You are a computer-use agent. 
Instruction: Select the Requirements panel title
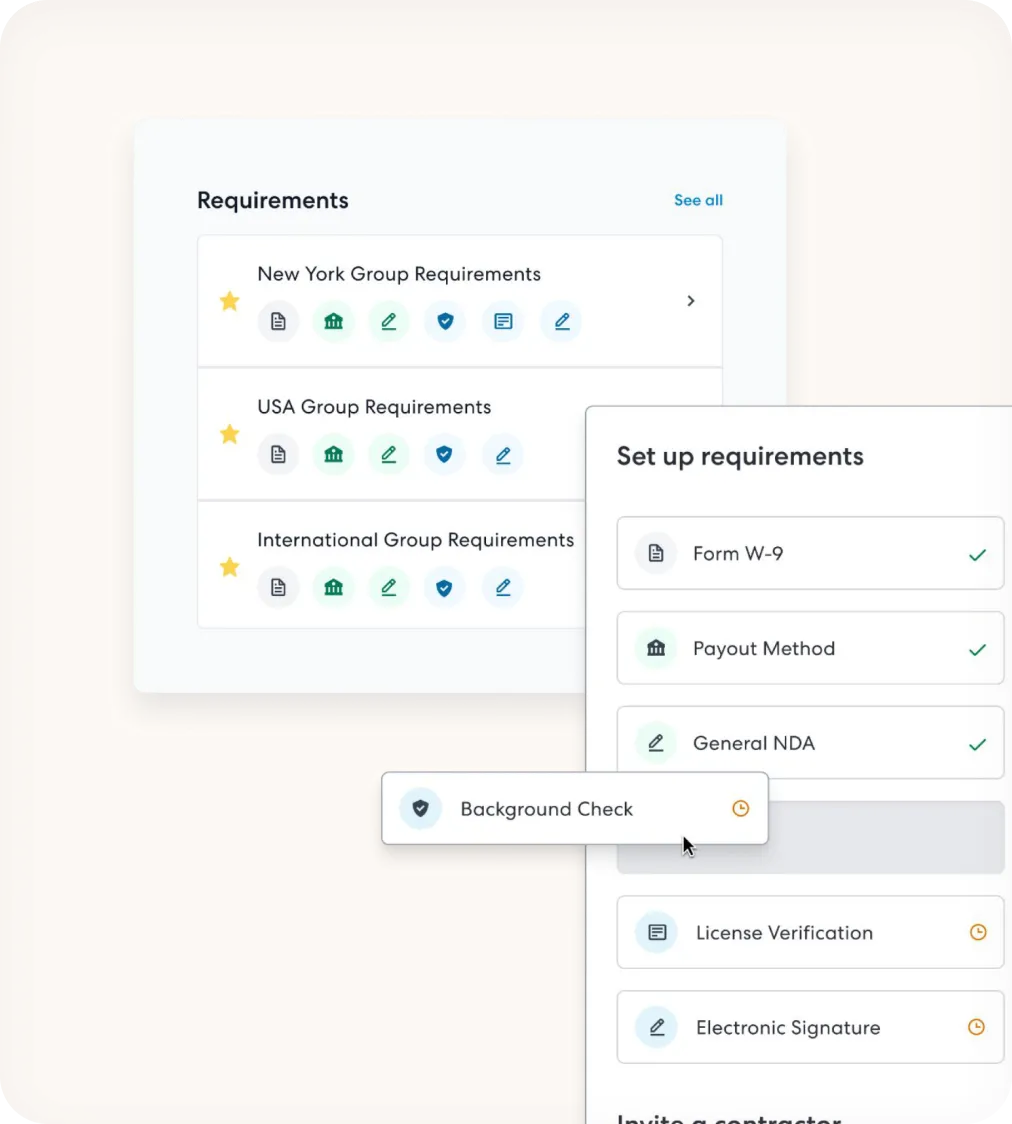[272, 200]
